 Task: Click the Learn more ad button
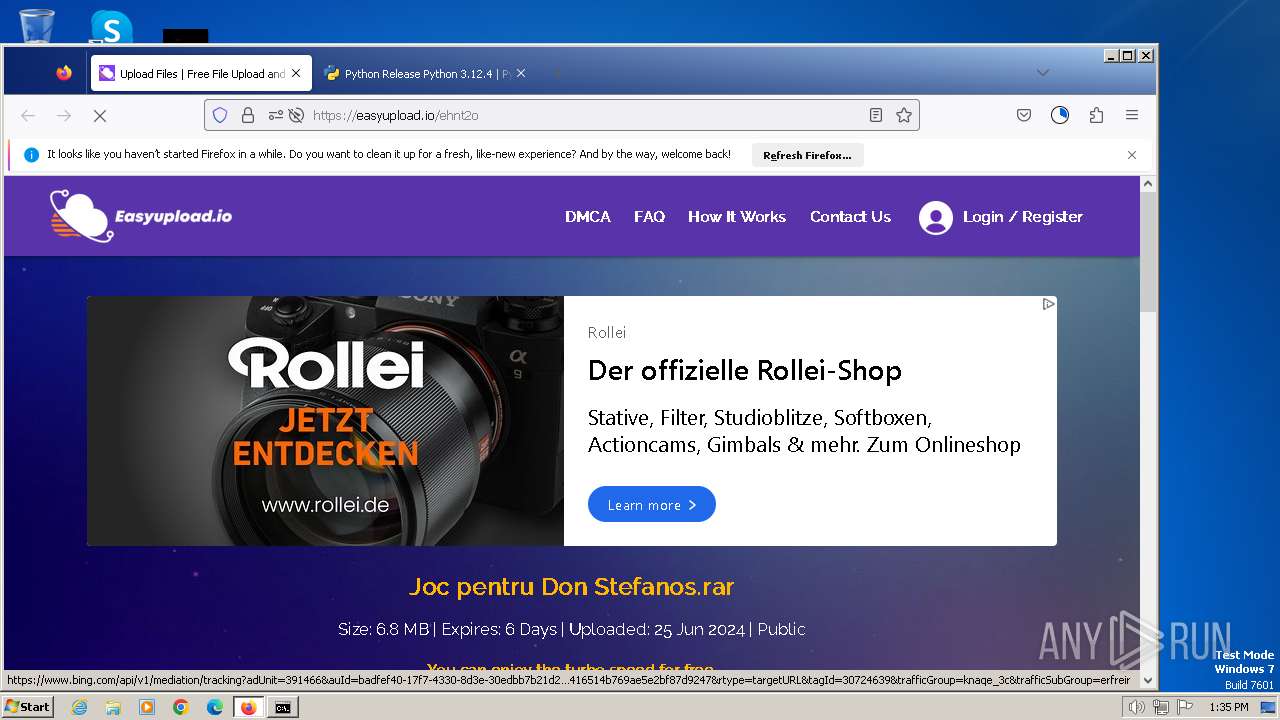point(652,505)
